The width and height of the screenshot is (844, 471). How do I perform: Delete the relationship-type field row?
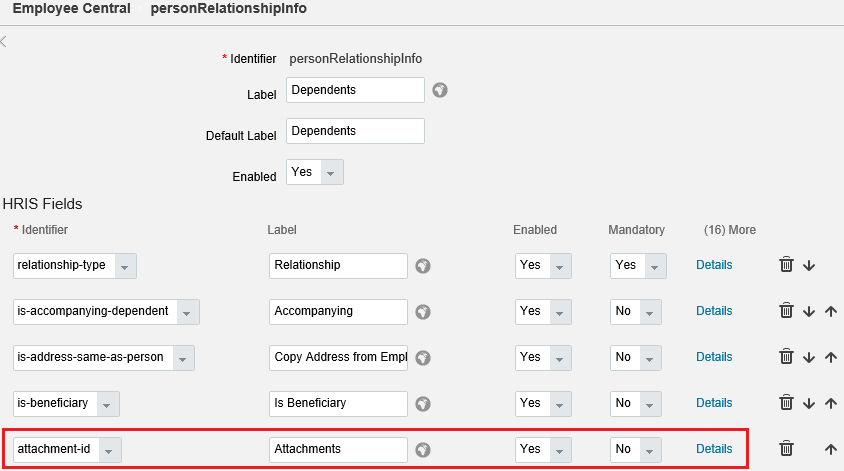pyautogui.click(x=786, y=265)
